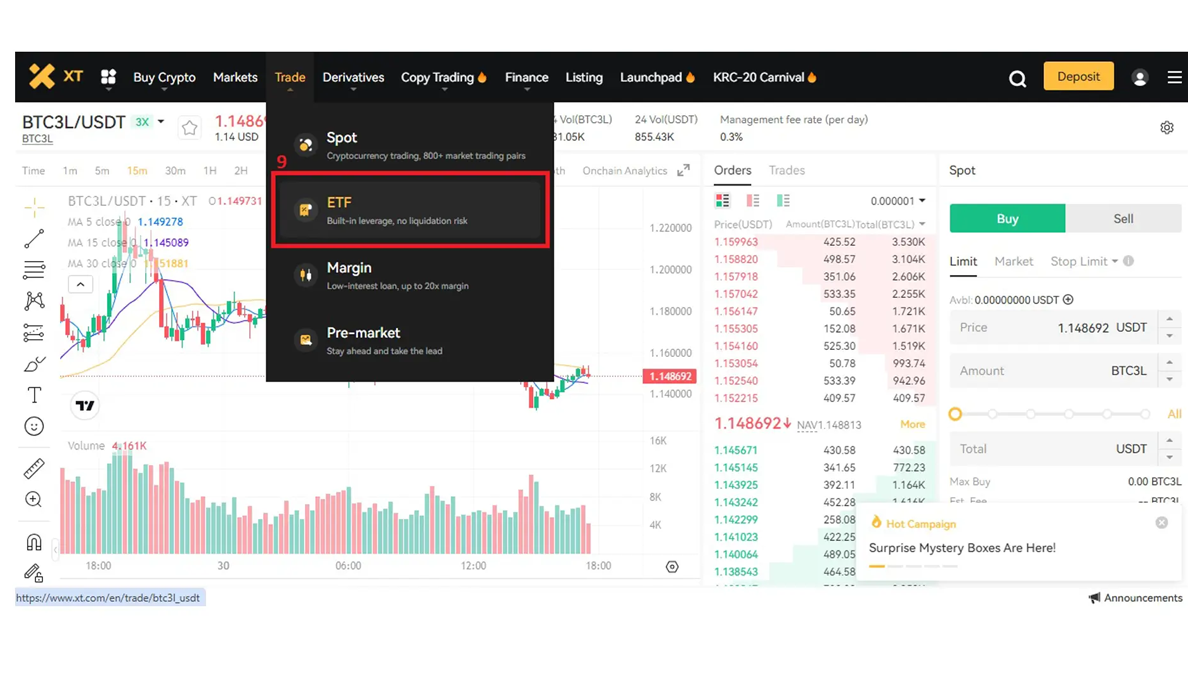Select the 30m chart interval

(175, 171)
